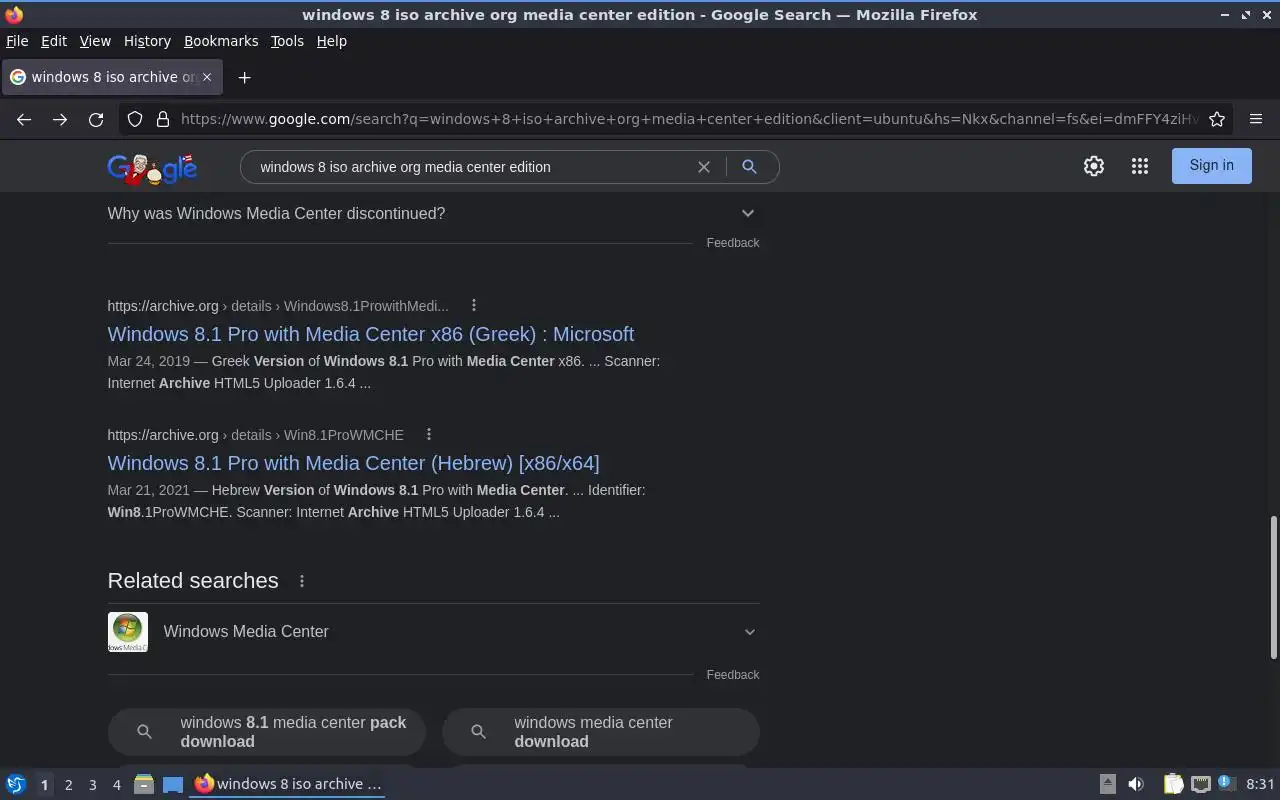Show site security padlock info

[x=163, y=119]
